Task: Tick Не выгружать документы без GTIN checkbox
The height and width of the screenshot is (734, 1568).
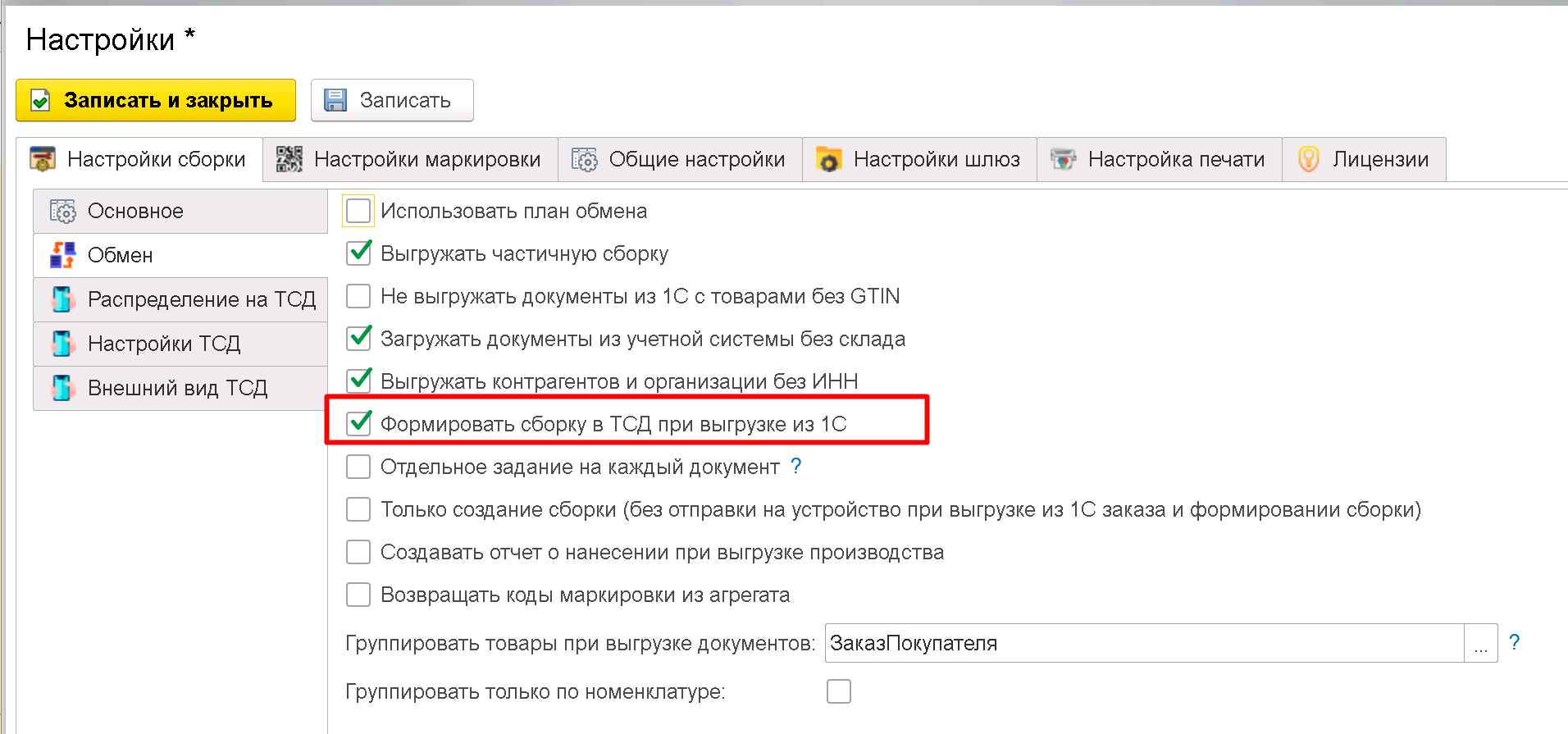Action: point(358,296)
